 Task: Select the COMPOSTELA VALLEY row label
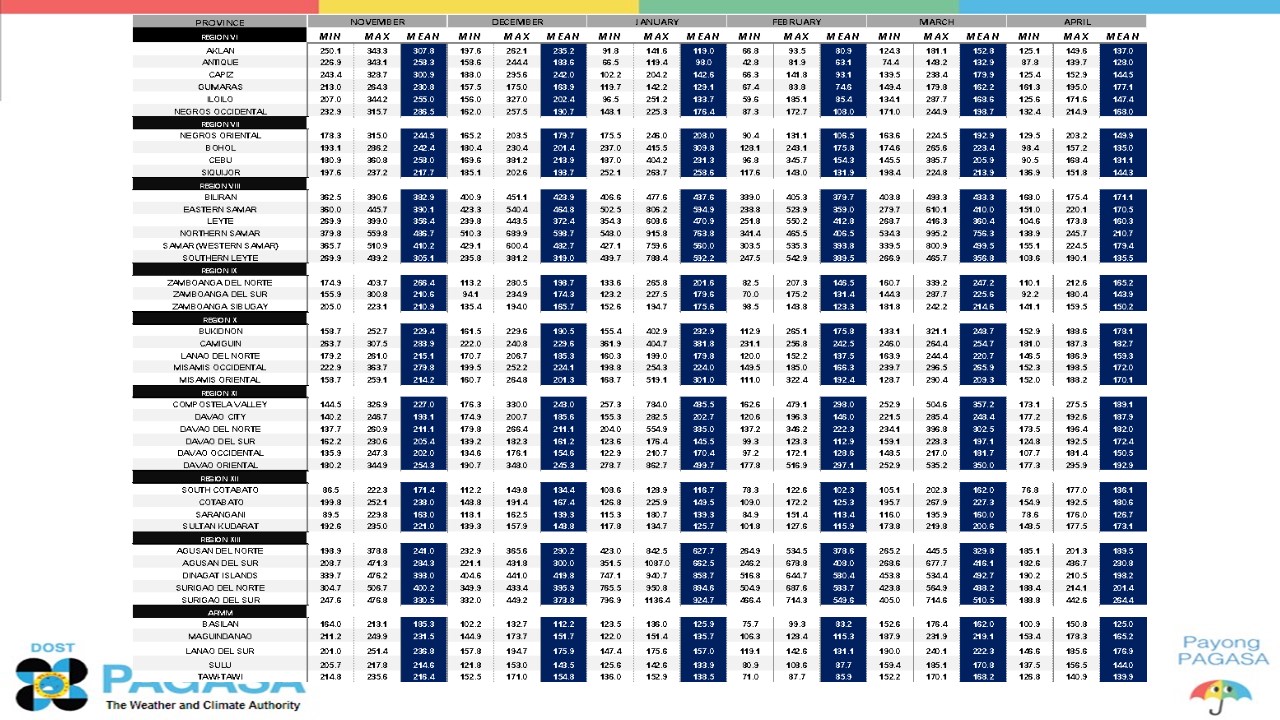coord(220,404)
